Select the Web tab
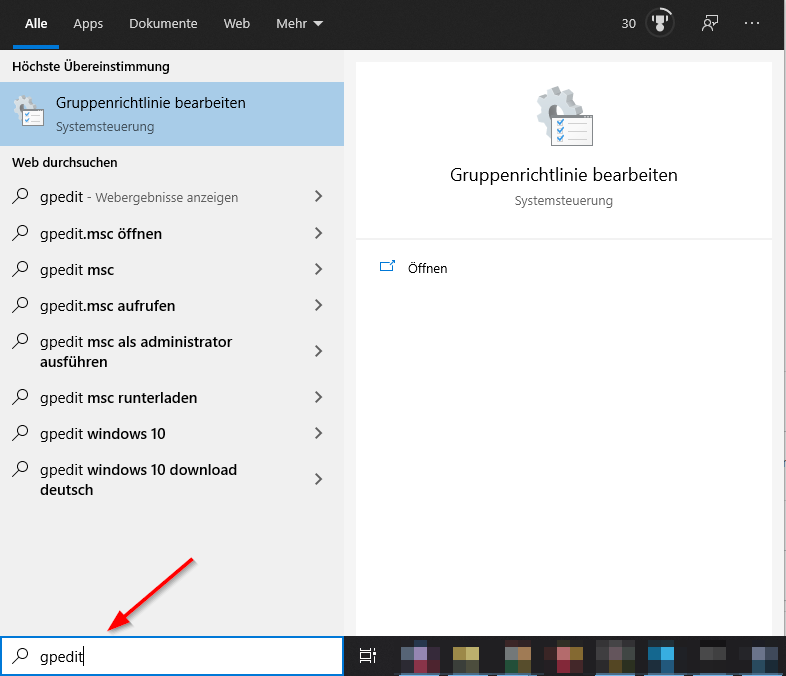786x676 pixels. pos(237,24)
